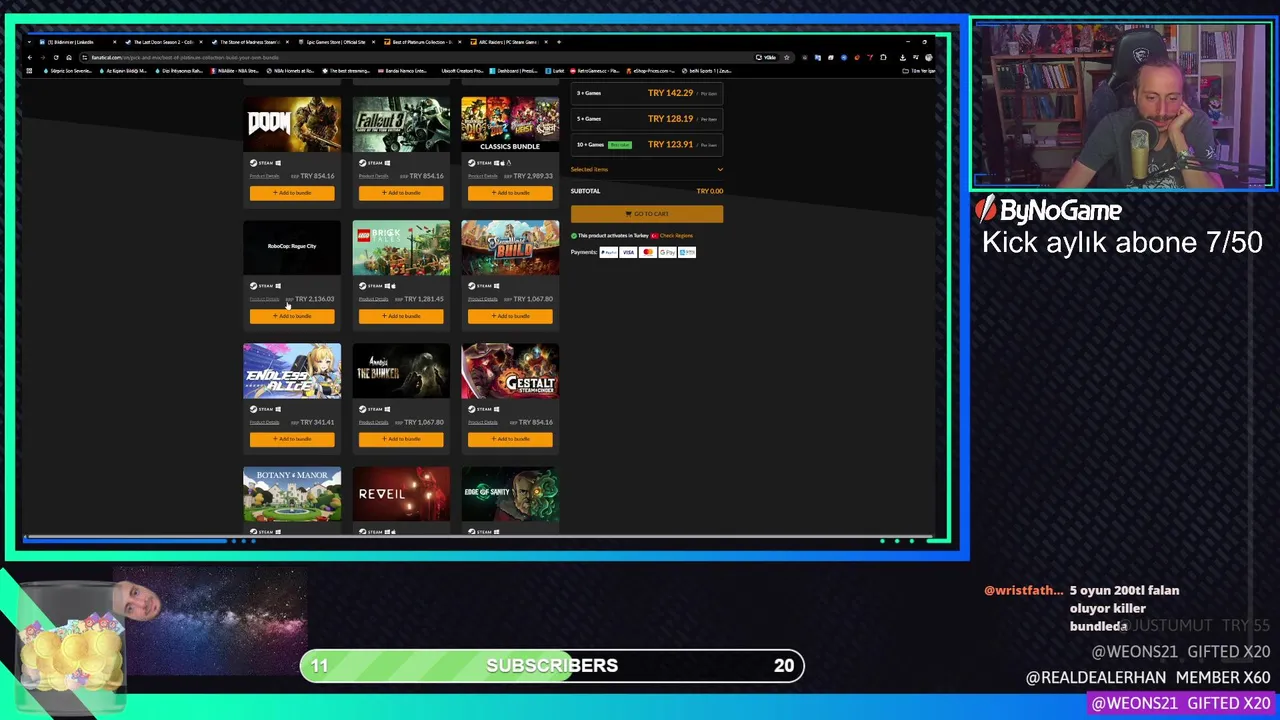Open Product Details link for DOOM
Image resolution: width=1280 pixels, height=720 pixels.
(x=264, y=176)
